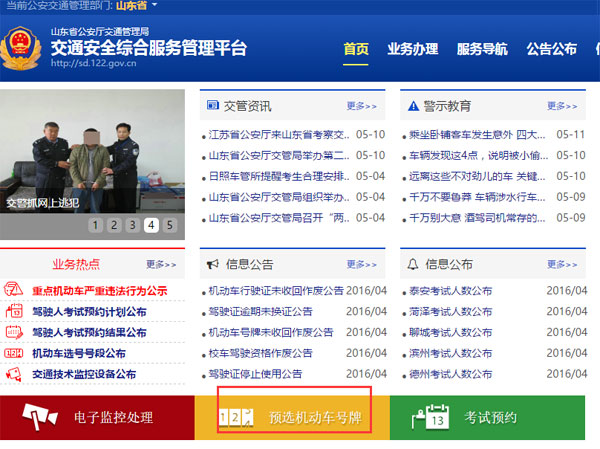The width and height of the screenshot is (600, 449).
Task: Open news 山东省公安厅交管局举办第二..
Action: pos(279,155)
